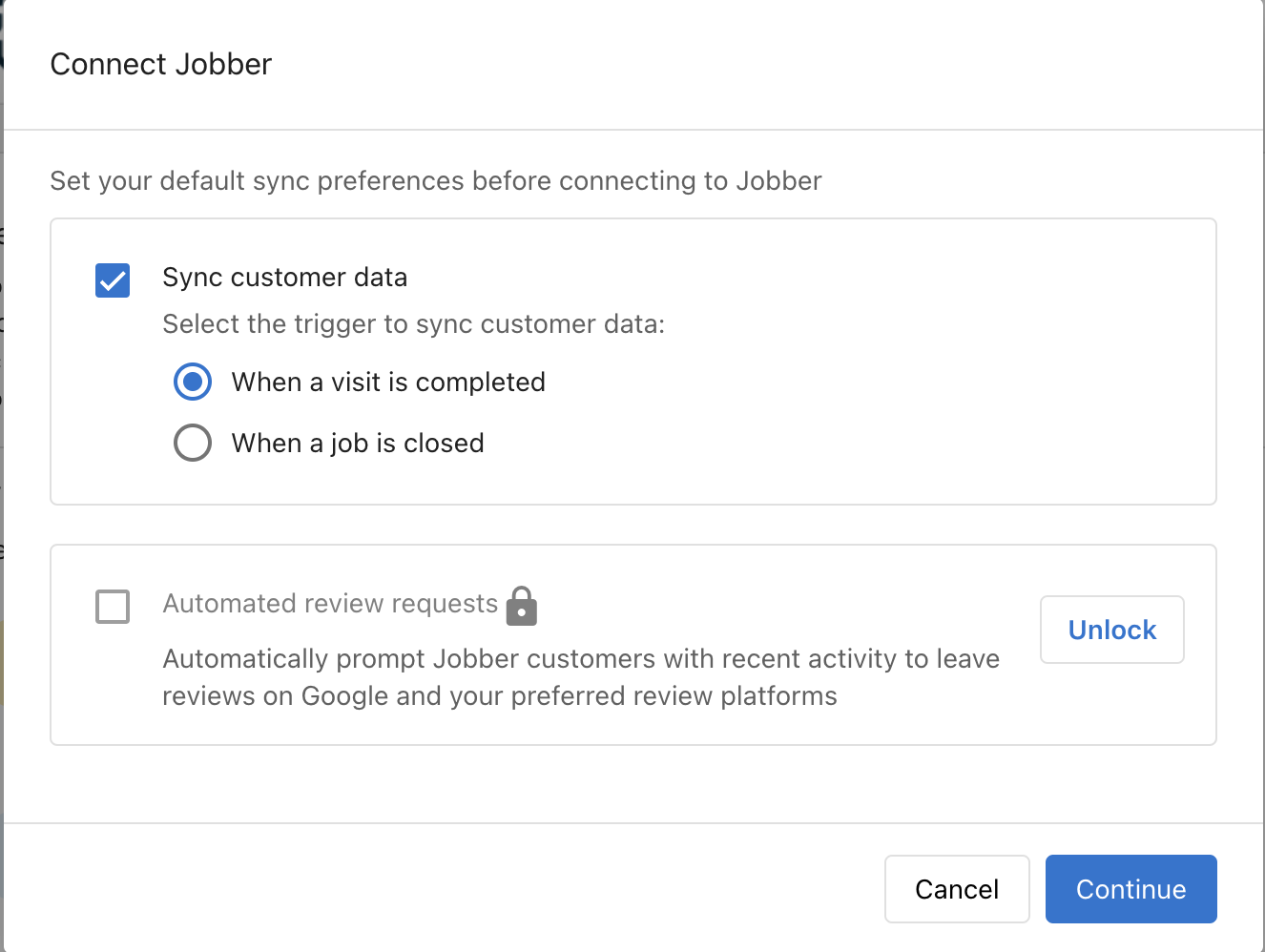Click the Google review description text
The height and width of the screenshot is (952, 1265).
click(x=580, y=676)
